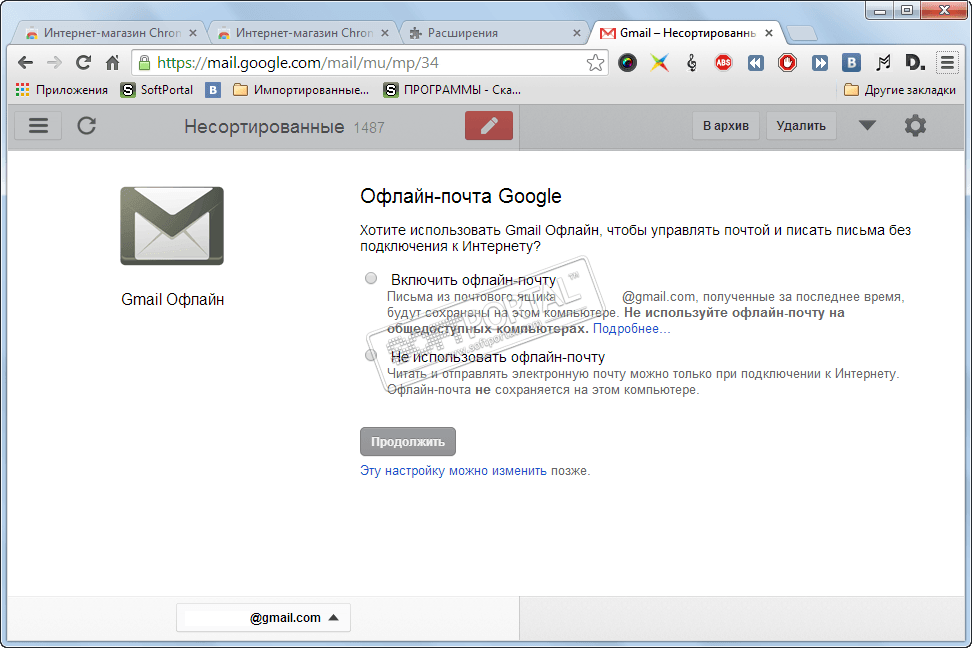Go back with the browser back arrow
972x648 pixels.
tap(25, 63)
